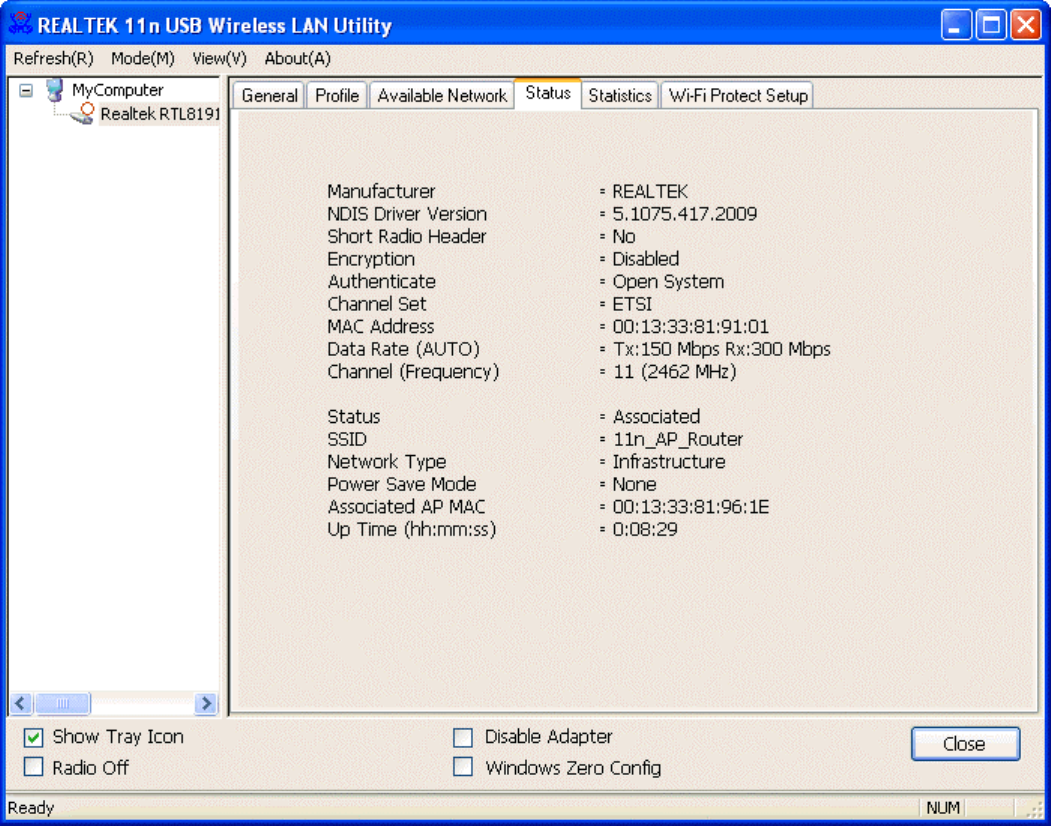
Task: Uncheck Show Tray Icon checkbox
Action: click(34, 738)
